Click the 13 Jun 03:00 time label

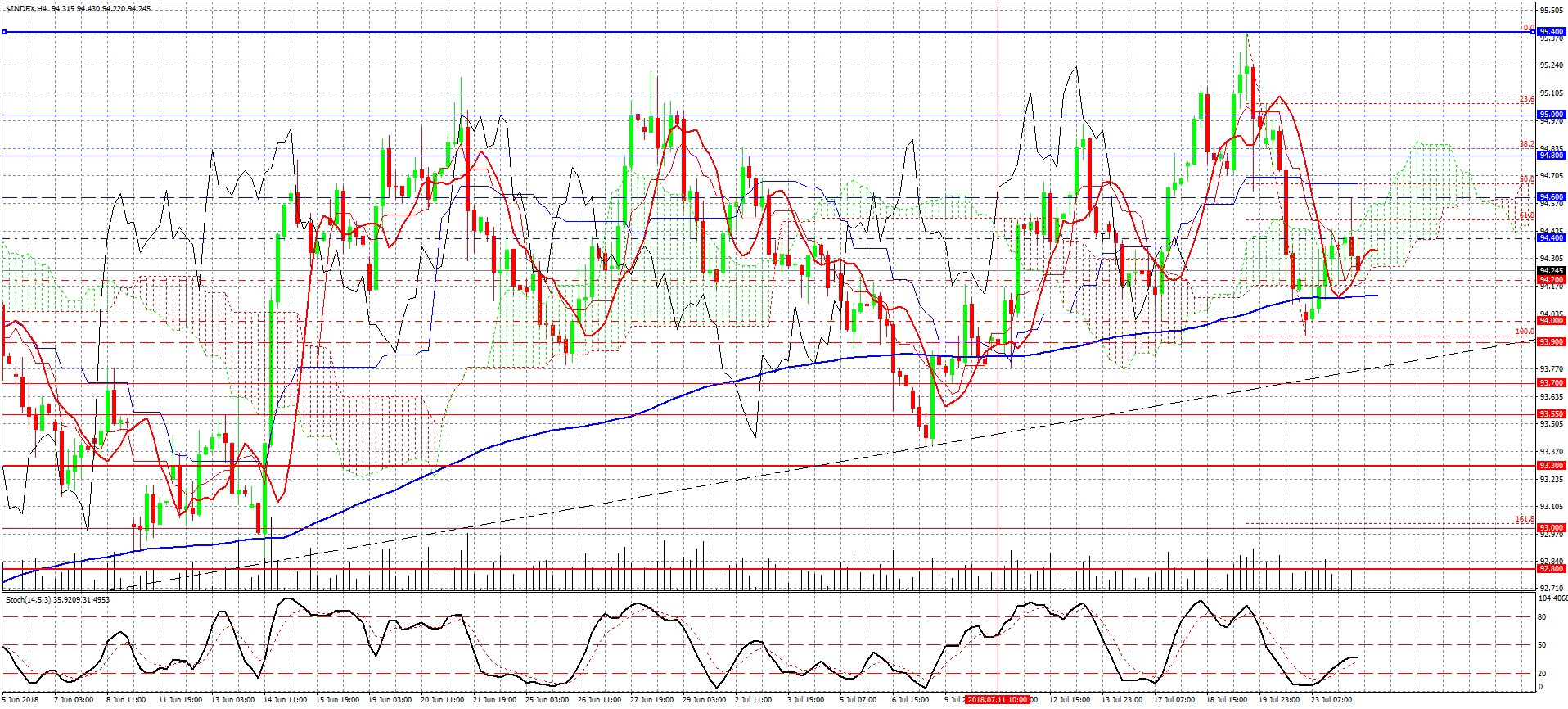pos(232,700)
